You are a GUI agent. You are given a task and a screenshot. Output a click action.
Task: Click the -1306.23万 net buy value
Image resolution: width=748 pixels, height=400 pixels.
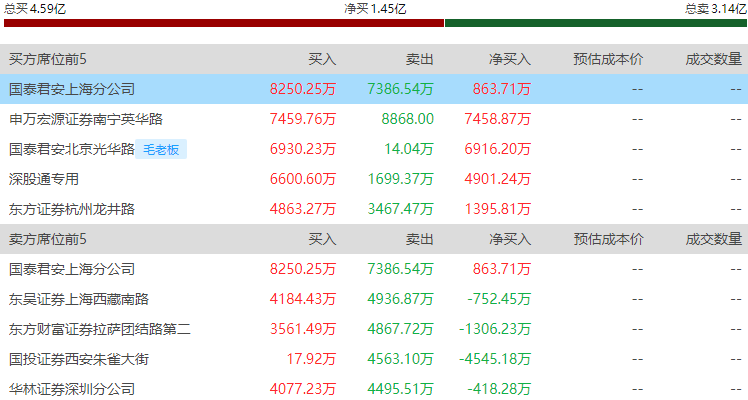coord(495,329)
